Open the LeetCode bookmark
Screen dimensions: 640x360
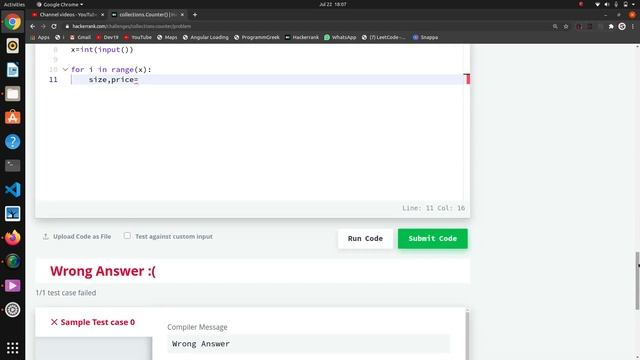384,37
